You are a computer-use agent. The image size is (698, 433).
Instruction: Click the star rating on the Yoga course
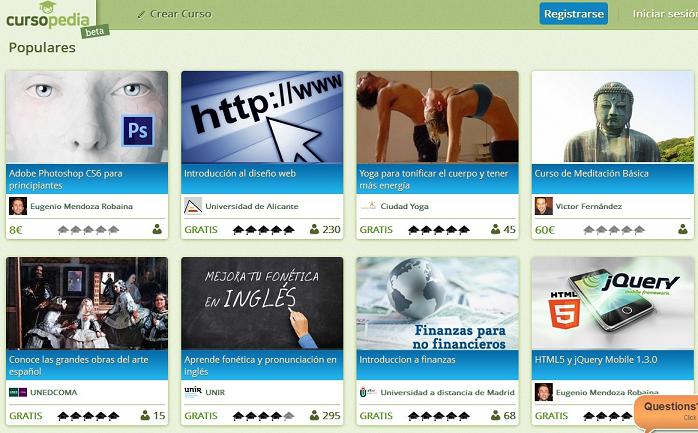(x=439, y=230)
